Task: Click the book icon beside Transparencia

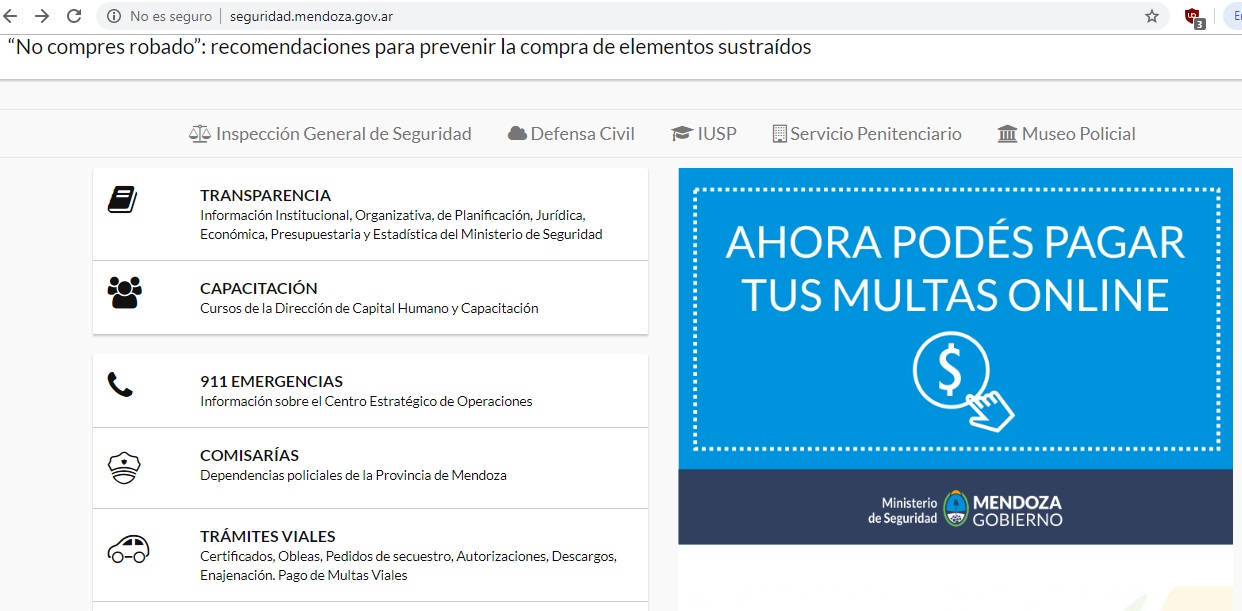Action: (x=122, y=199)
